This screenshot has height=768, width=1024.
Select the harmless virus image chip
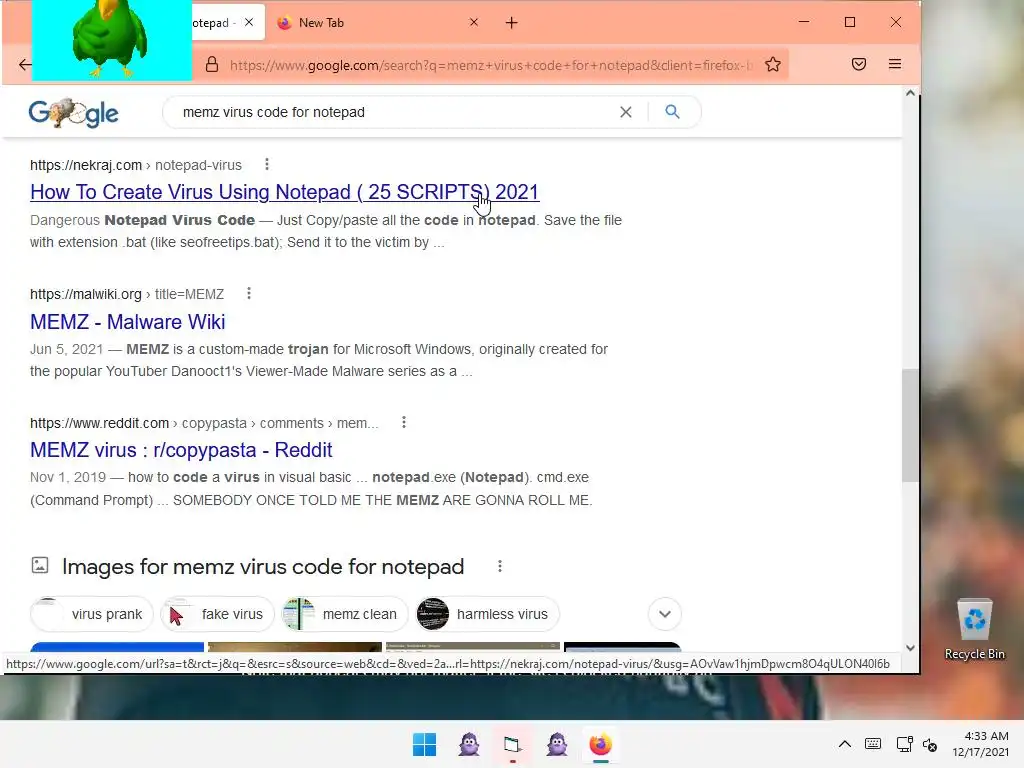coord(488,614)
